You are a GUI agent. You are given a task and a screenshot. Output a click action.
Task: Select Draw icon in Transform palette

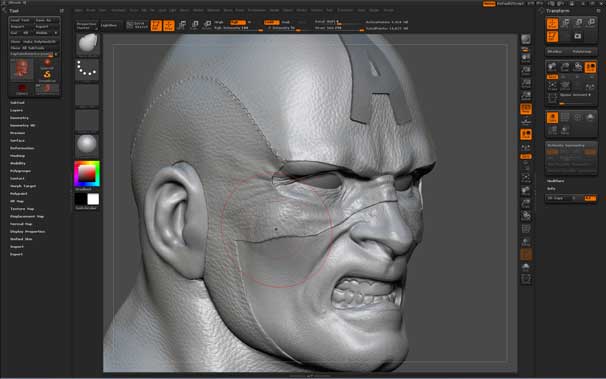tap(552, 24)
